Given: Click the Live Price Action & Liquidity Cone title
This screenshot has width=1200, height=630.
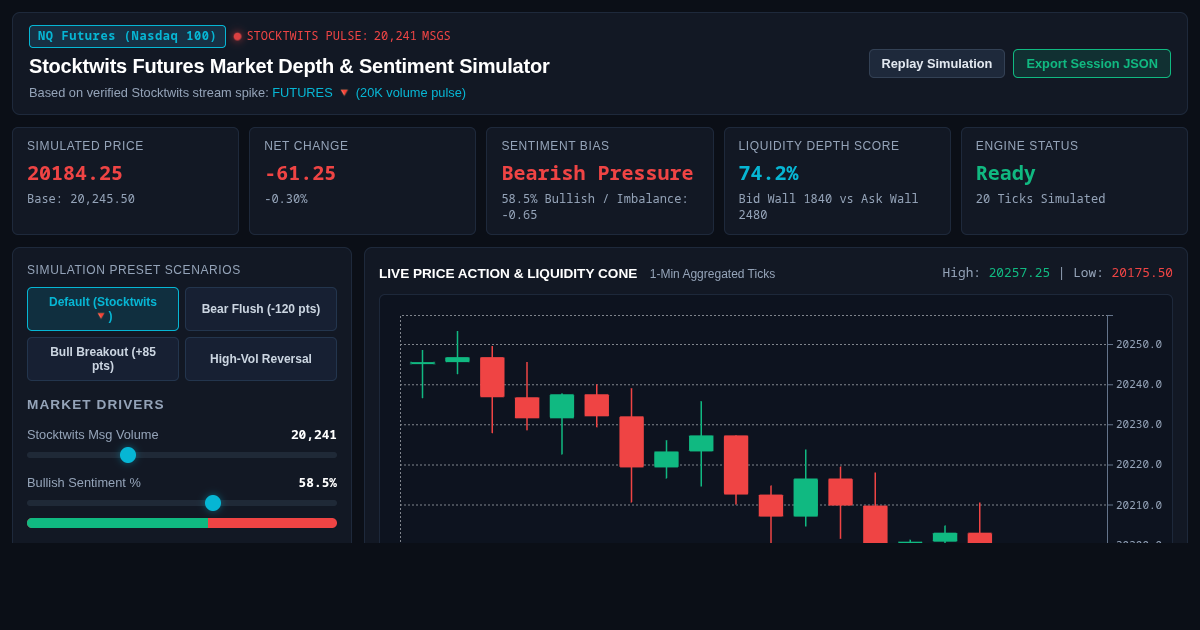Looking at the screenshot, I should click(508, 273).
